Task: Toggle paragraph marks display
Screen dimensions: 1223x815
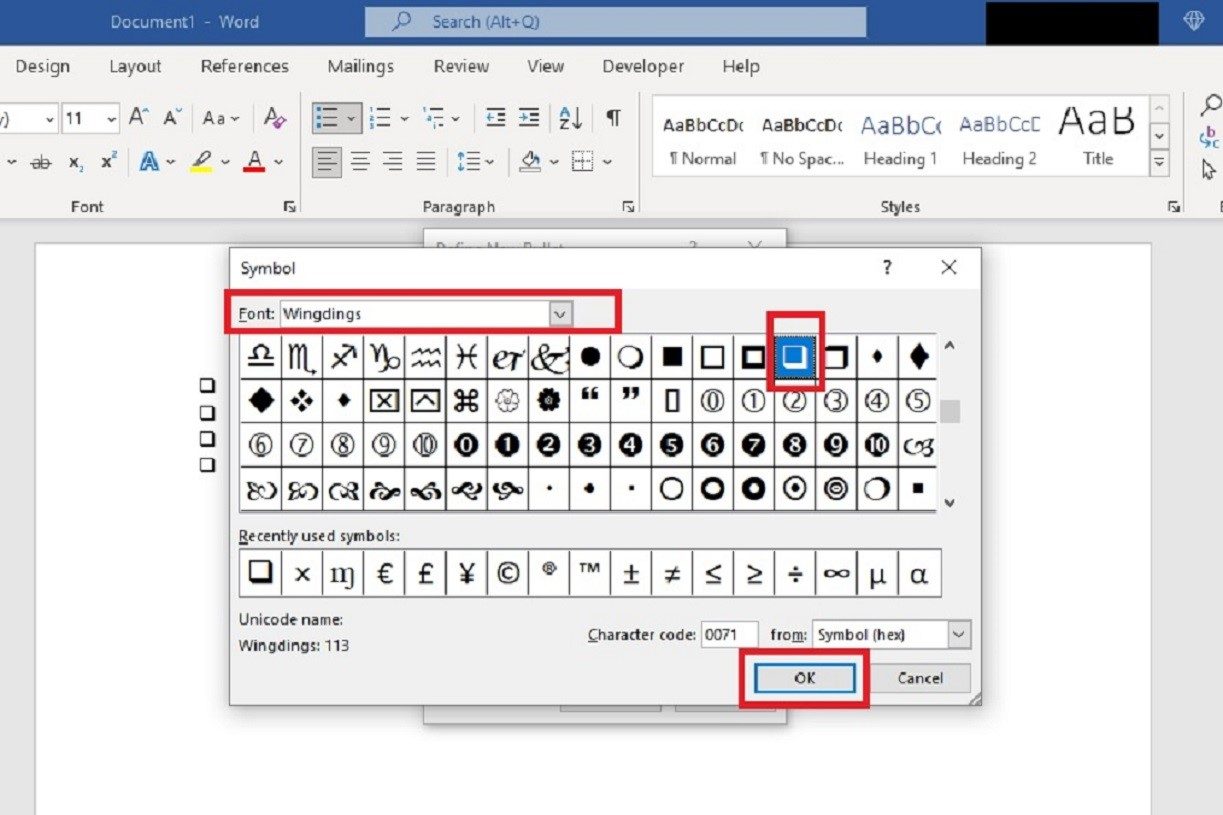Action: 611,117
